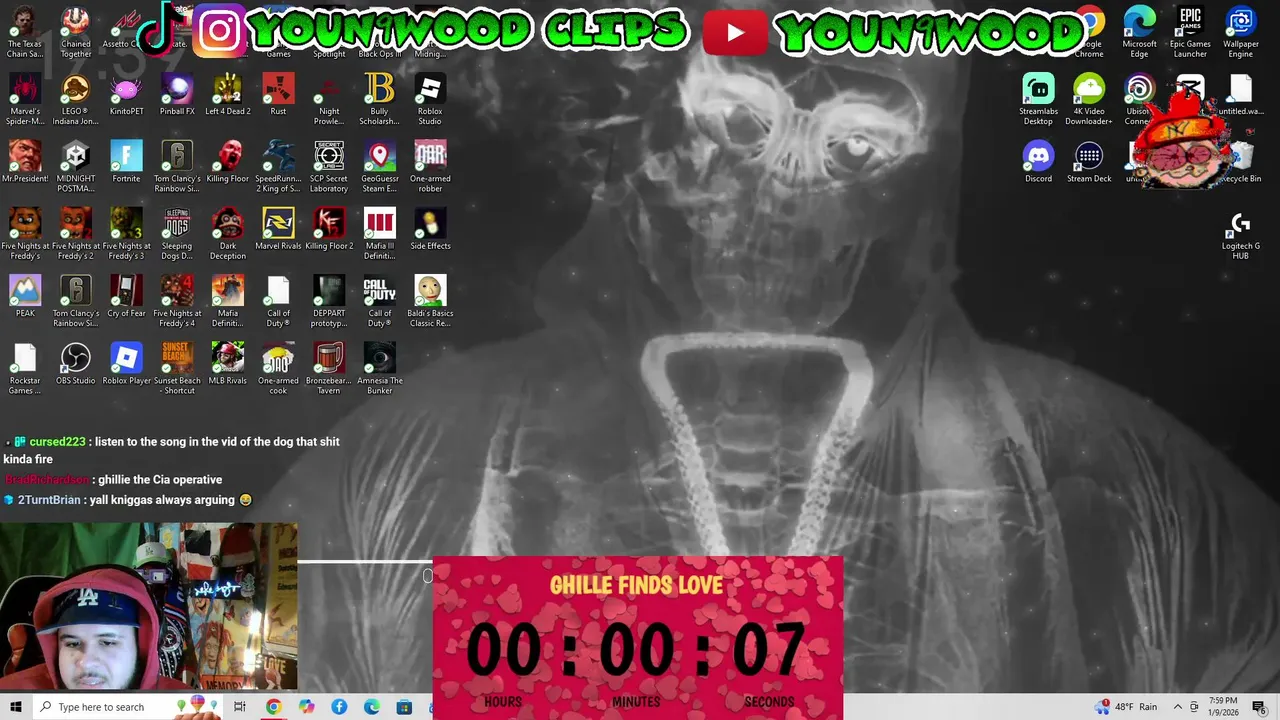Select the One-armed cook shortcut
Image resolution: width=1280 pixels, height=720 pixels.
coord(278,368)
